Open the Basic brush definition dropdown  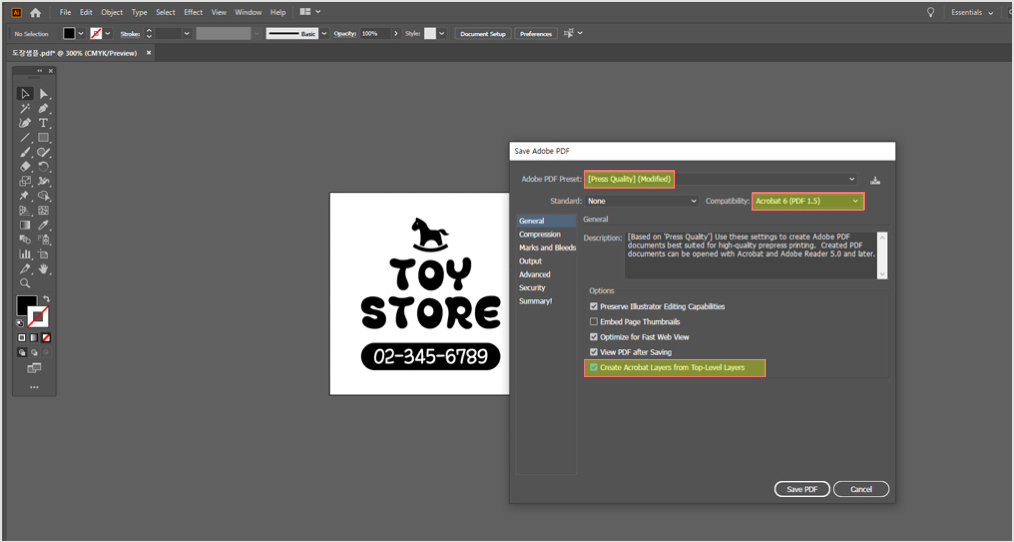(x=324, y=34)
